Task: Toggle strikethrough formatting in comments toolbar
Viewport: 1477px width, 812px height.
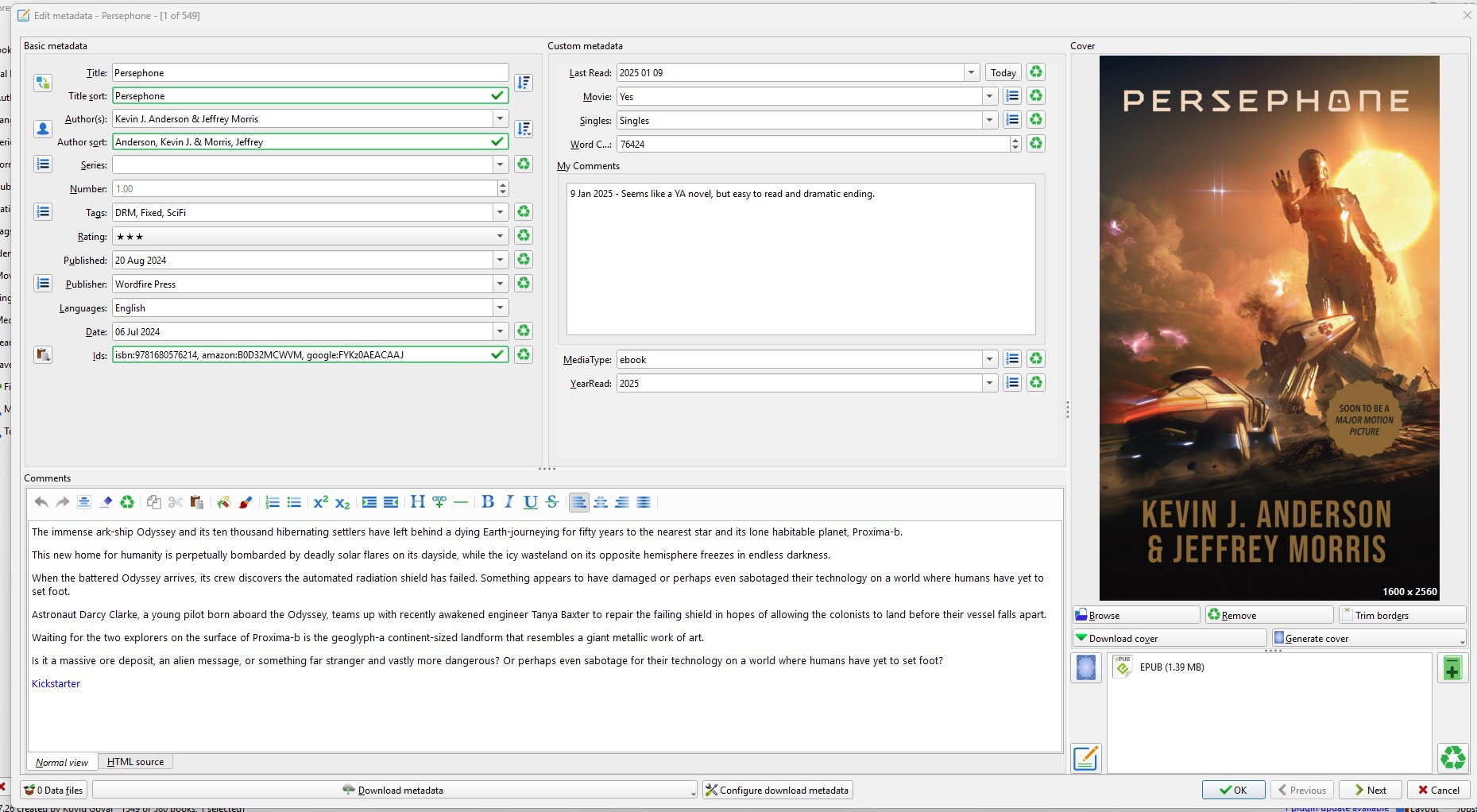Action: coord(552,502)
